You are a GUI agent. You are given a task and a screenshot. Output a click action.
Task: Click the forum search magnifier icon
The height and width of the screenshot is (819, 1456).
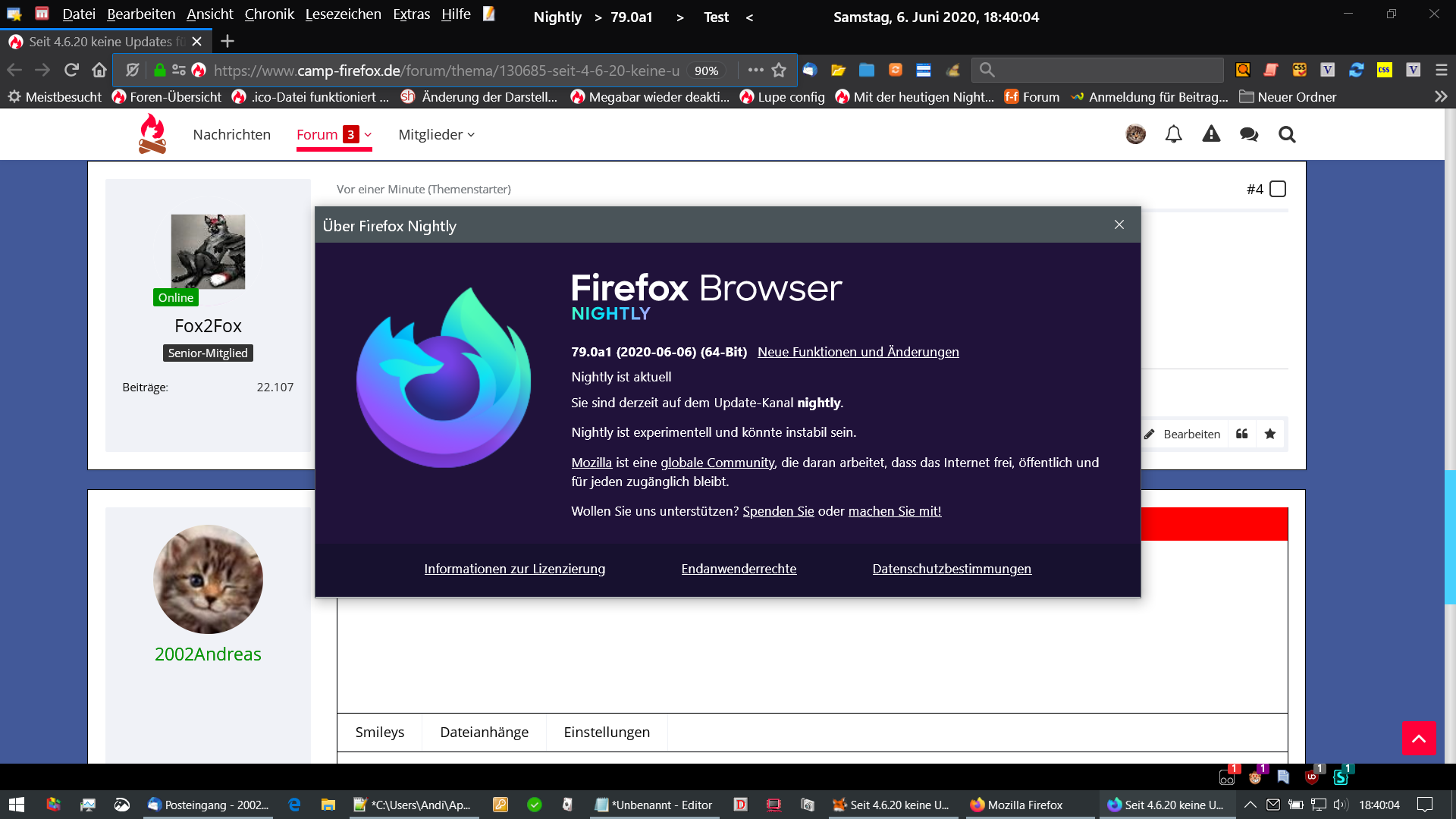click(x=1287, y=135)
